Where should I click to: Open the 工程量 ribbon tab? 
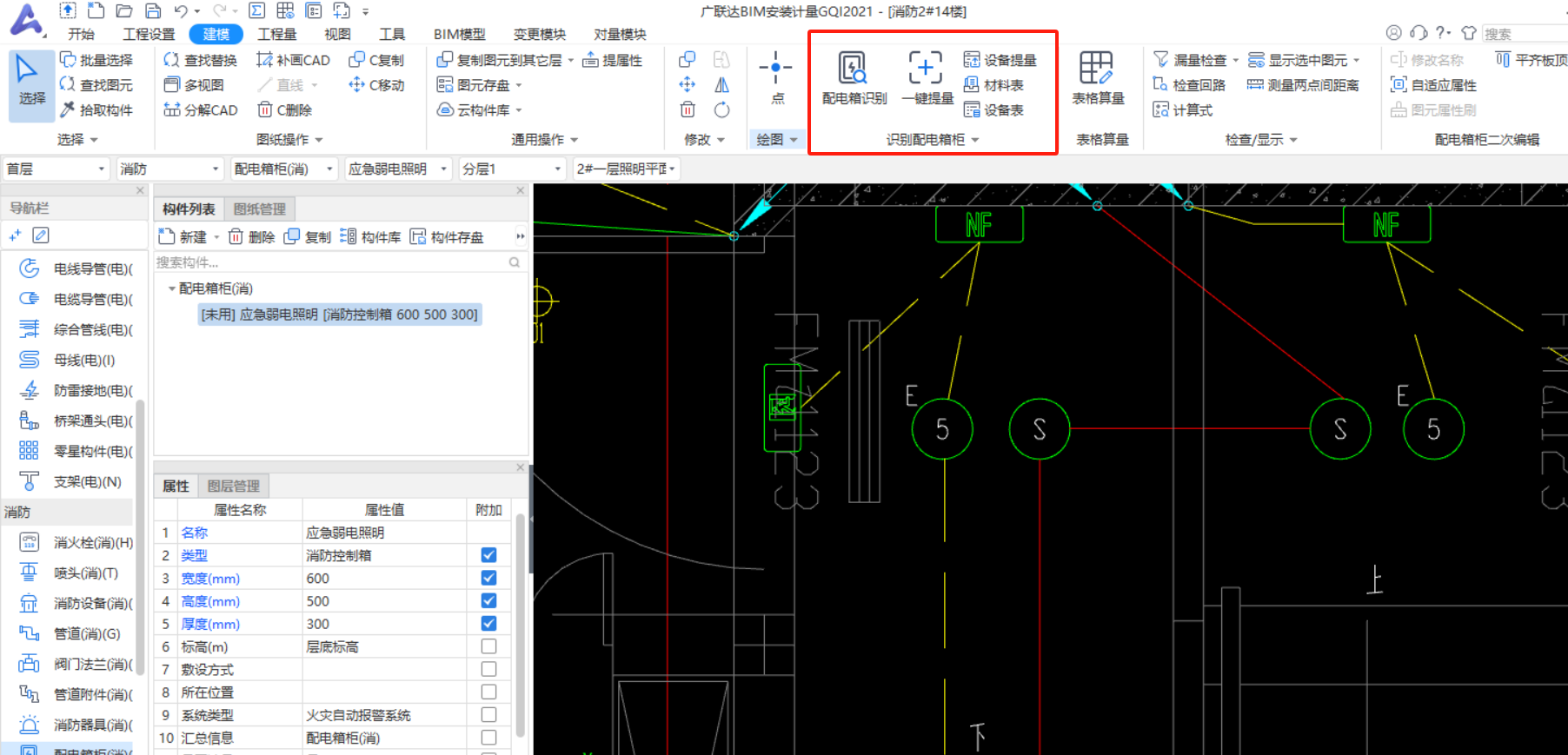coord(277,34)
